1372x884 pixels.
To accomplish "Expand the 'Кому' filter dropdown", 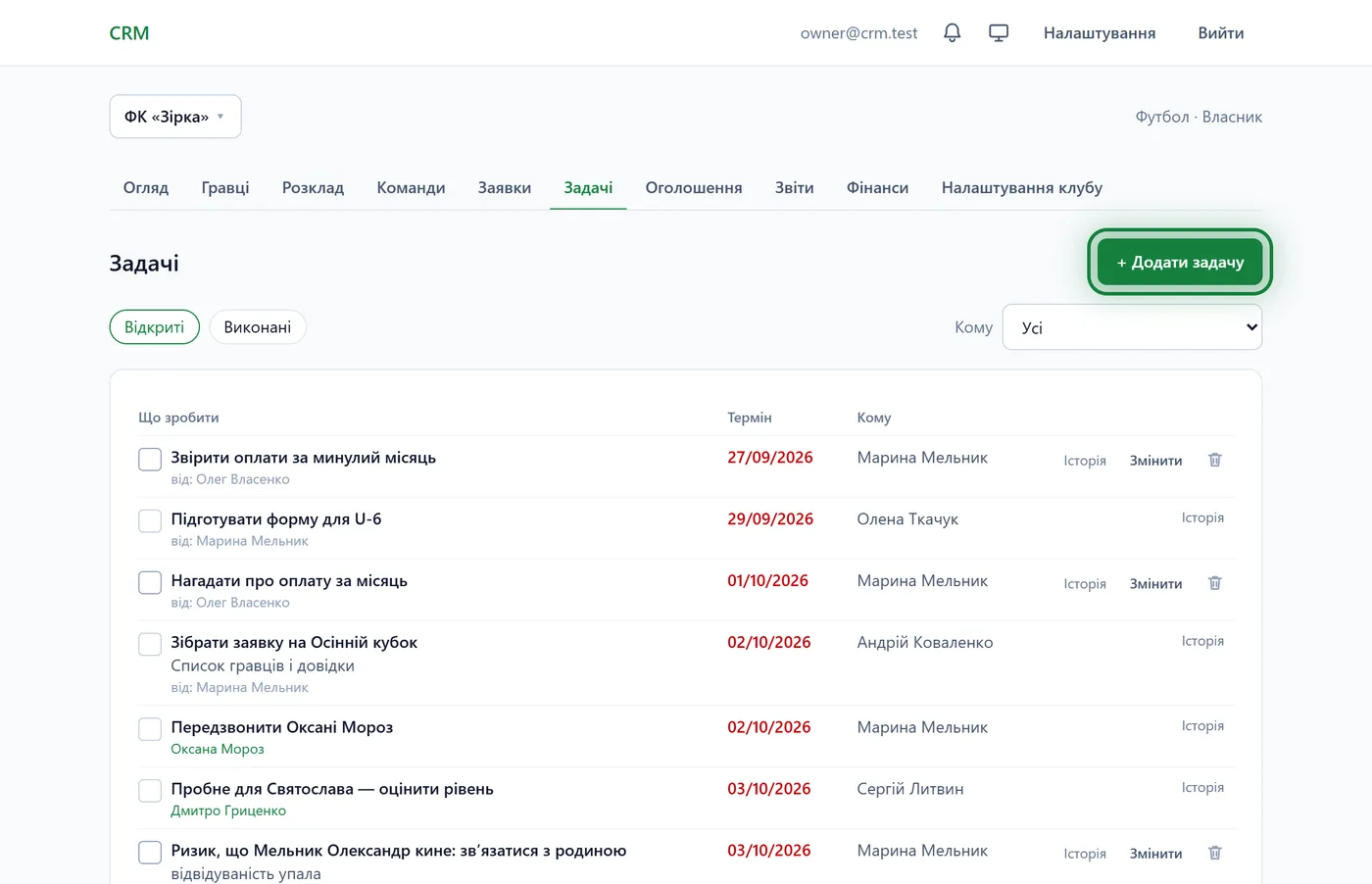I will [1132, 327].
